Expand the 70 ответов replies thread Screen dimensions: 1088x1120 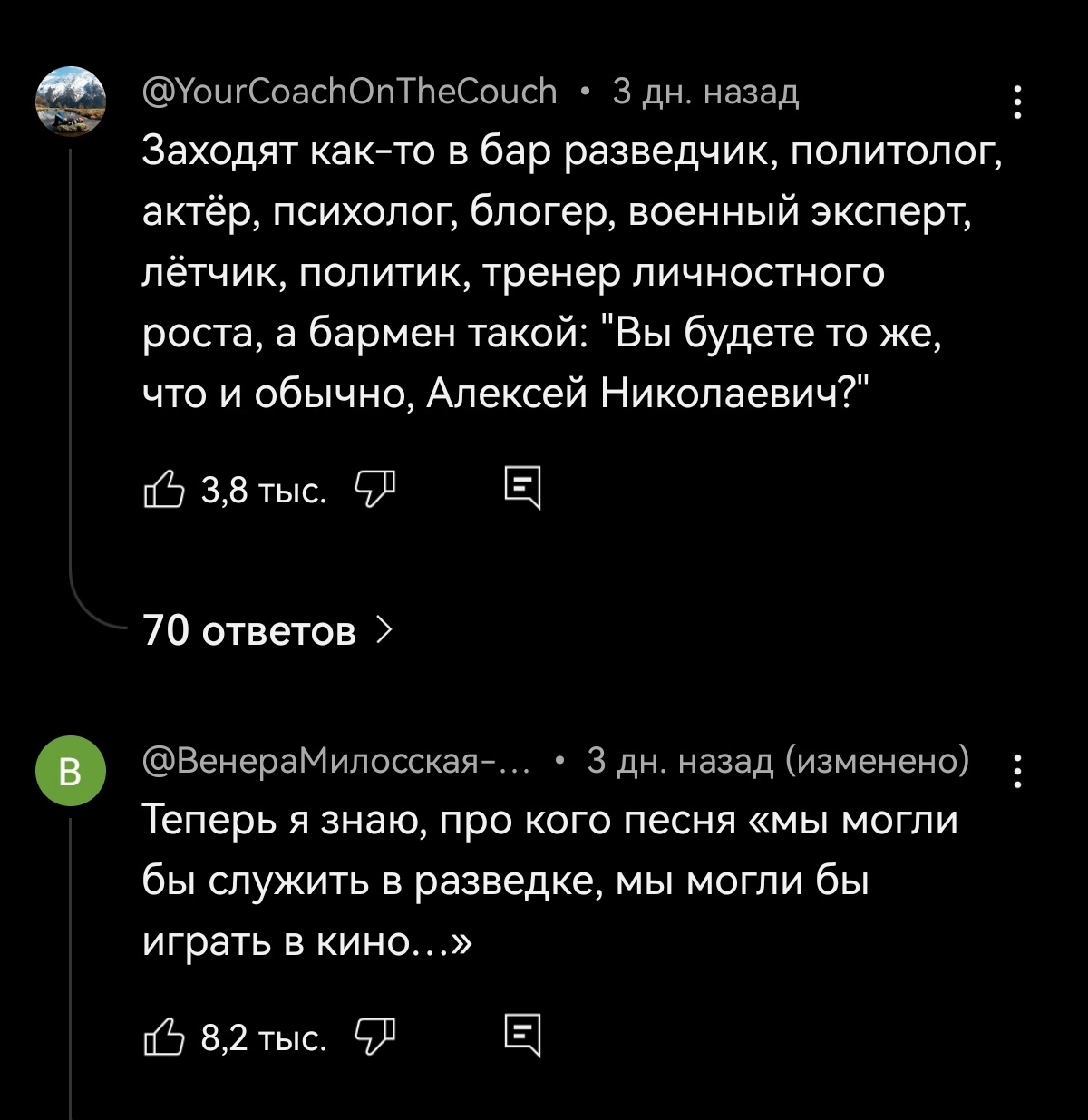coord(250,630)
